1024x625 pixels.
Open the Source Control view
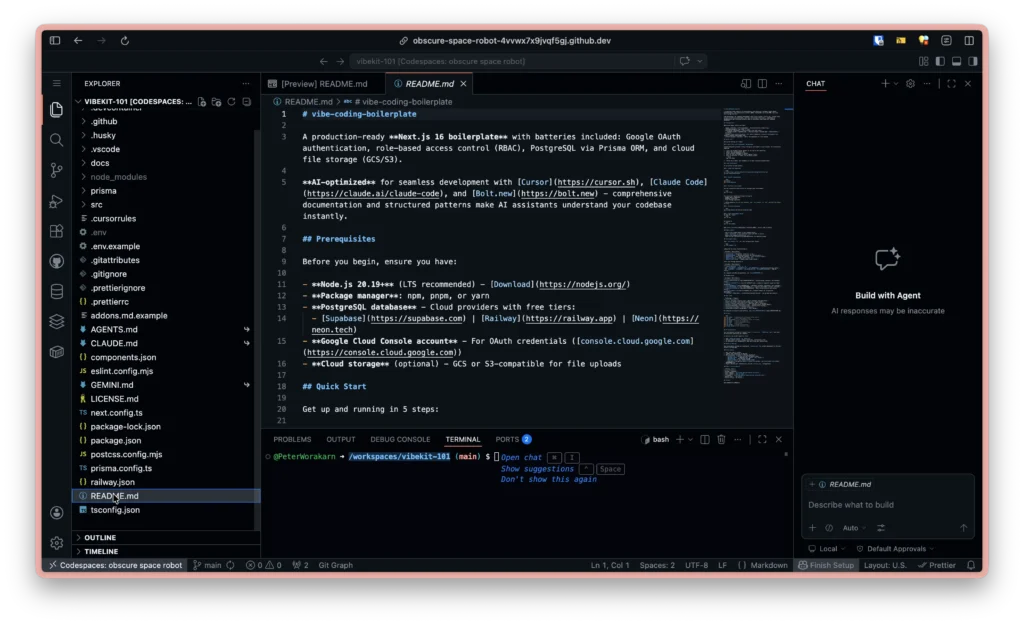point(57,170)
